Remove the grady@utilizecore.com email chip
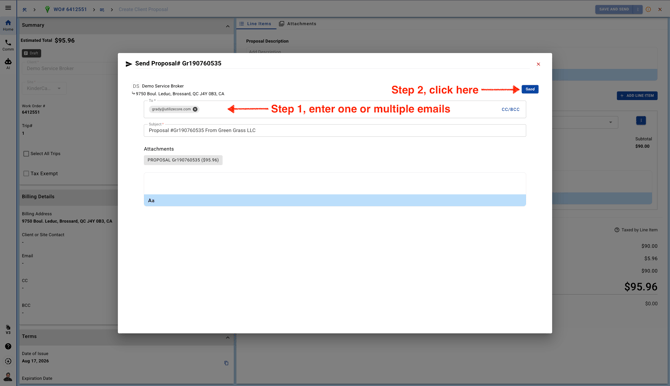The image size is (670, 386). click(x=195, y=109)
